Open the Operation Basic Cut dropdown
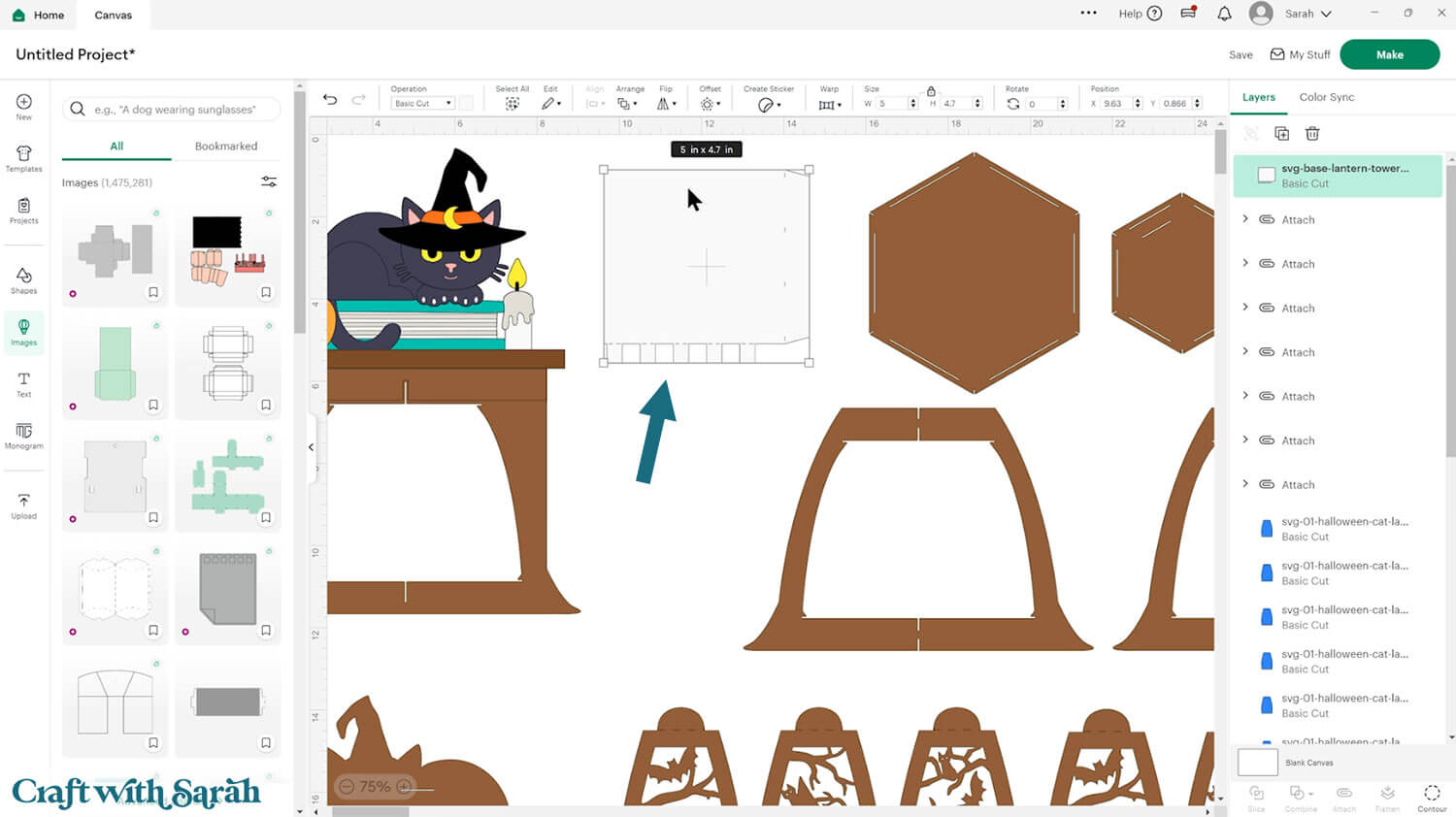 click(x=423, y=104)
